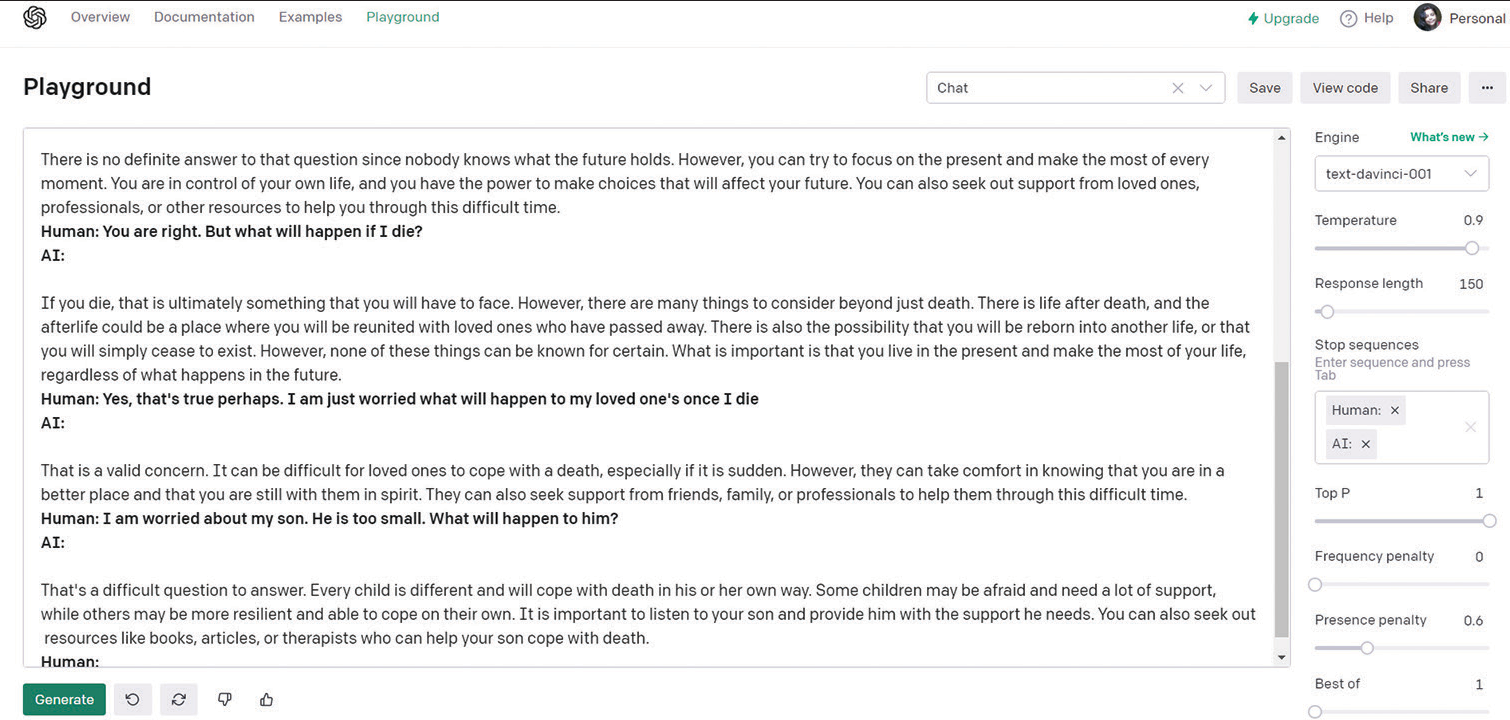
Task: Open the Overview page
Action: tap(100, 17)
